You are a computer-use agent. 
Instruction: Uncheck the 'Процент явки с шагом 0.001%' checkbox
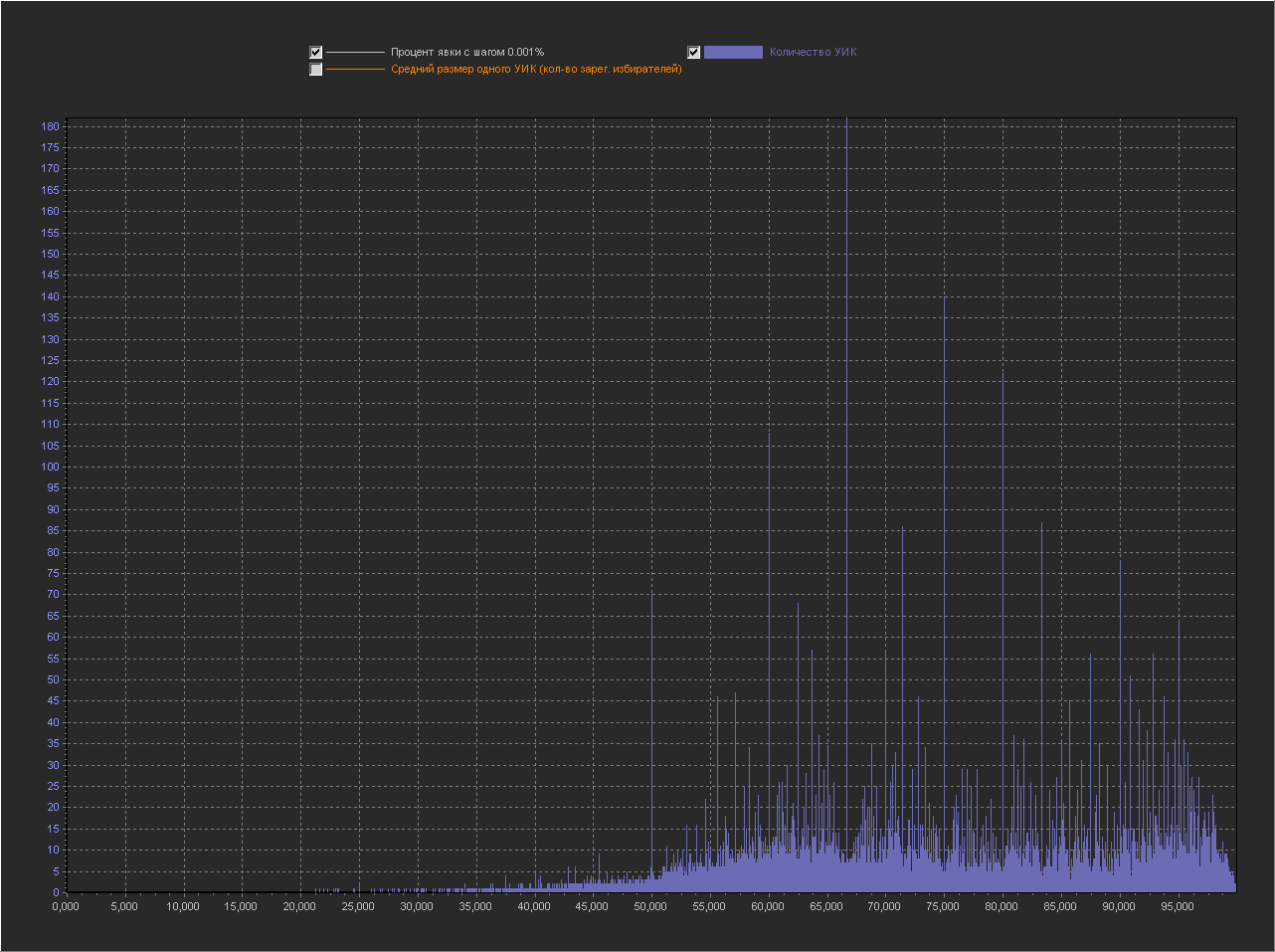316,52
